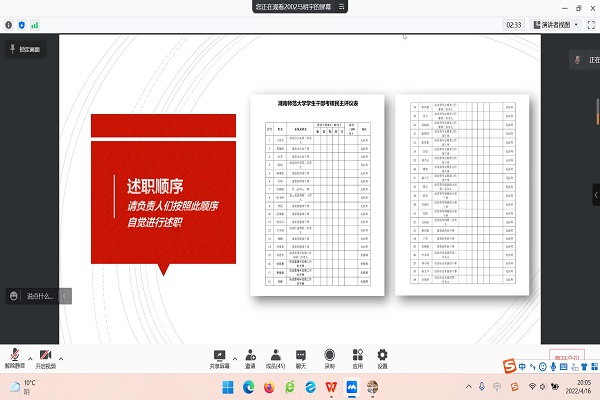Image resolution: width=600 pixels, height=400 pixels.
Task: Open the Speaker View (演讲者视图) dropdown
Action: point(564,24)
